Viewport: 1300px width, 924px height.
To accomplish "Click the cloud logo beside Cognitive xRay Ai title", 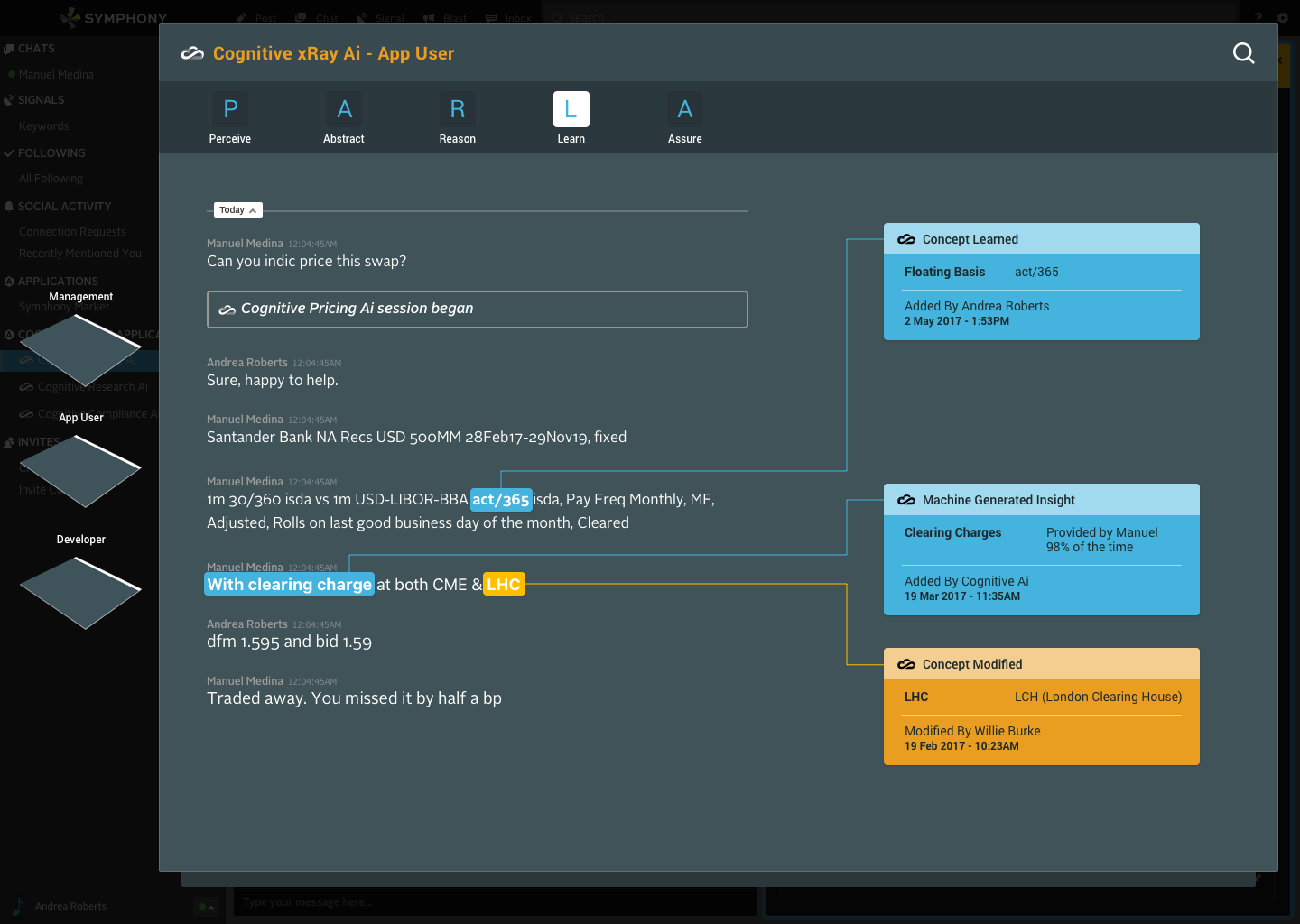I will [x=192, y=53].
